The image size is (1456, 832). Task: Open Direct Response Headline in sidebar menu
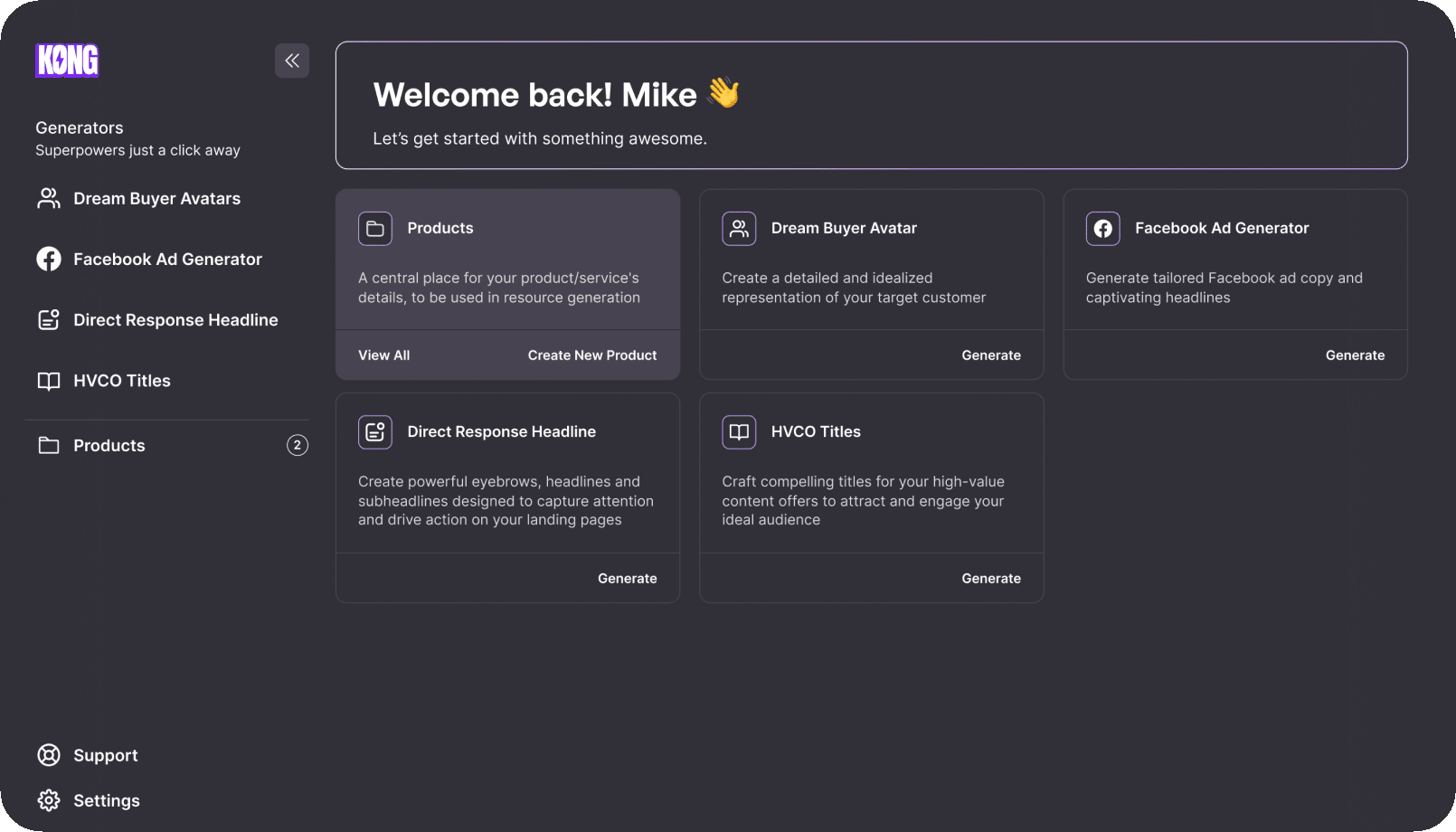175,320
